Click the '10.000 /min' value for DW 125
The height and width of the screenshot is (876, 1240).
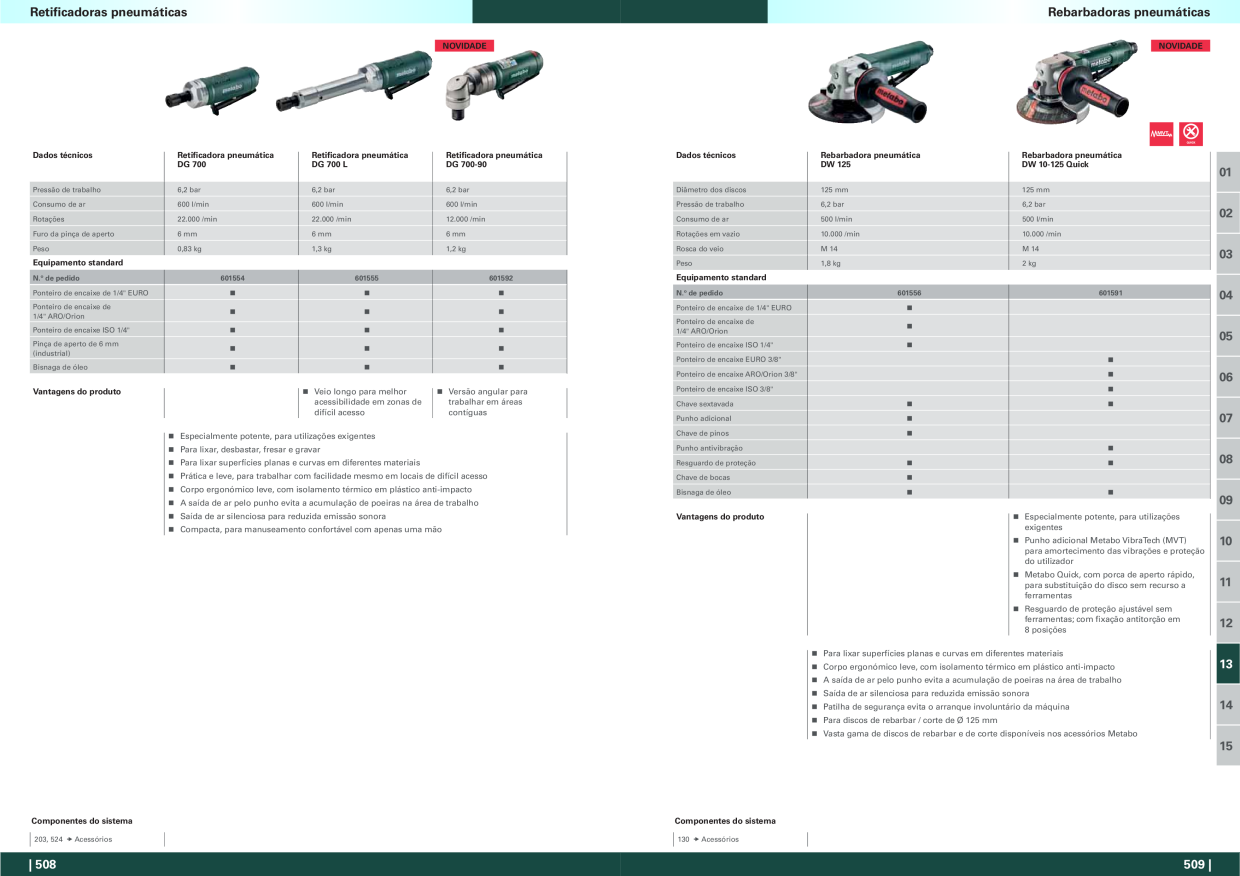(x=840, y=234)
